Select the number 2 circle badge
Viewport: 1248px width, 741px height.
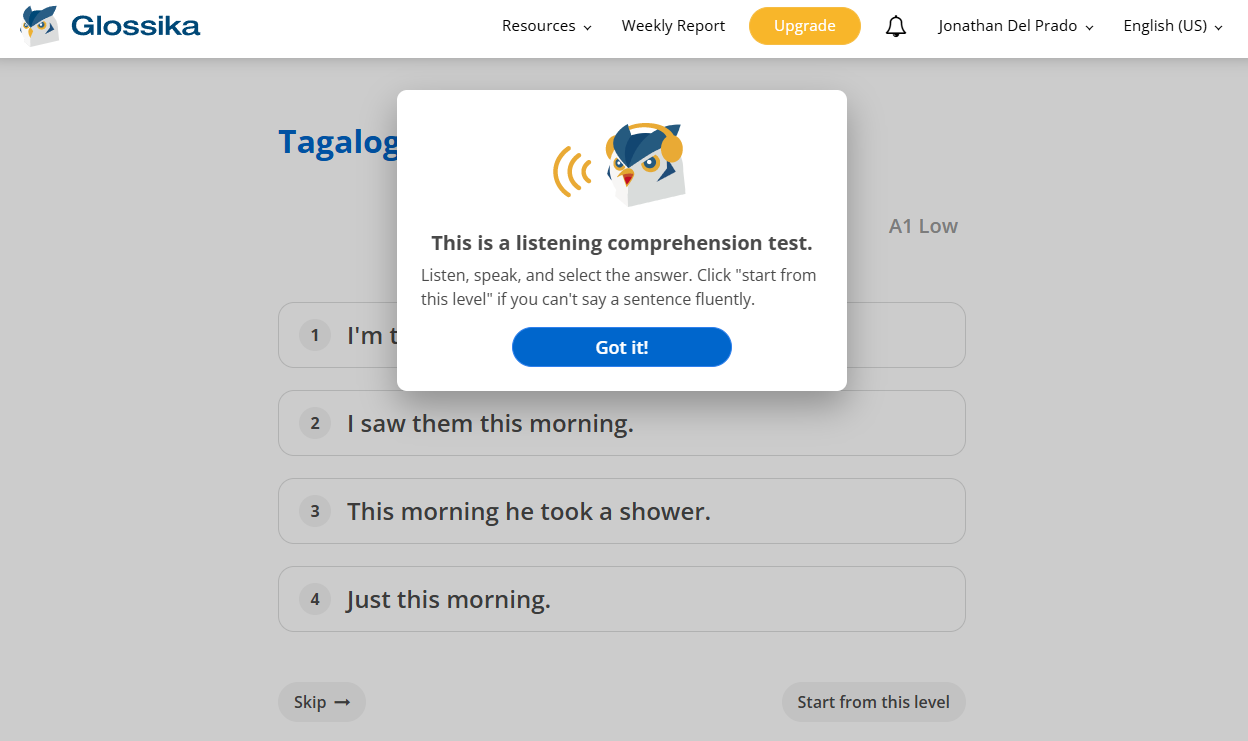pyautogui.click(x=315, y=423)
